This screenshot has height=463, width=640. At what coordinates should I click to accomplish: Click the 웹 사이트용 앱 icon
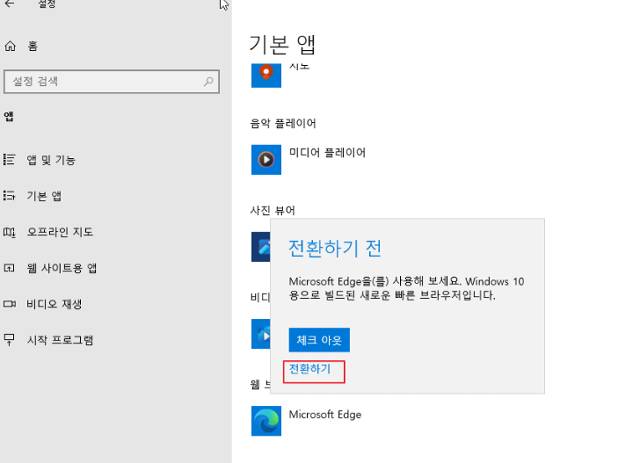[x=9, y=268]
